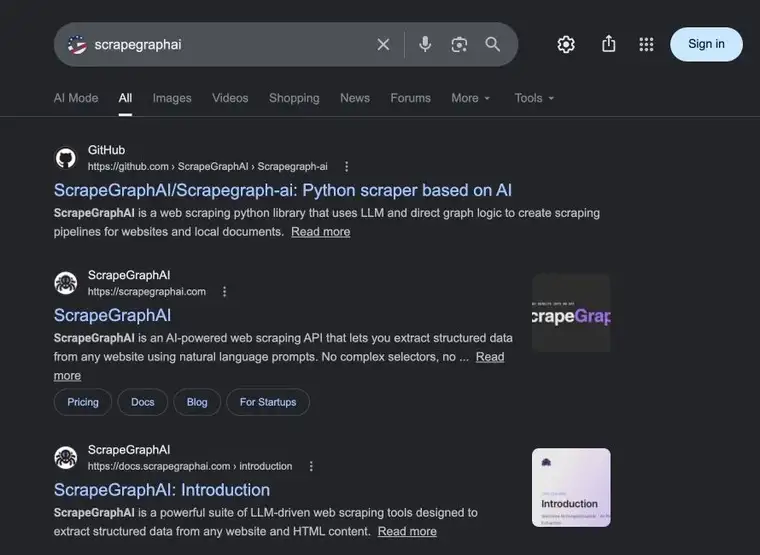Switch to Images tab
760x555 pixels.
point(172,98)
